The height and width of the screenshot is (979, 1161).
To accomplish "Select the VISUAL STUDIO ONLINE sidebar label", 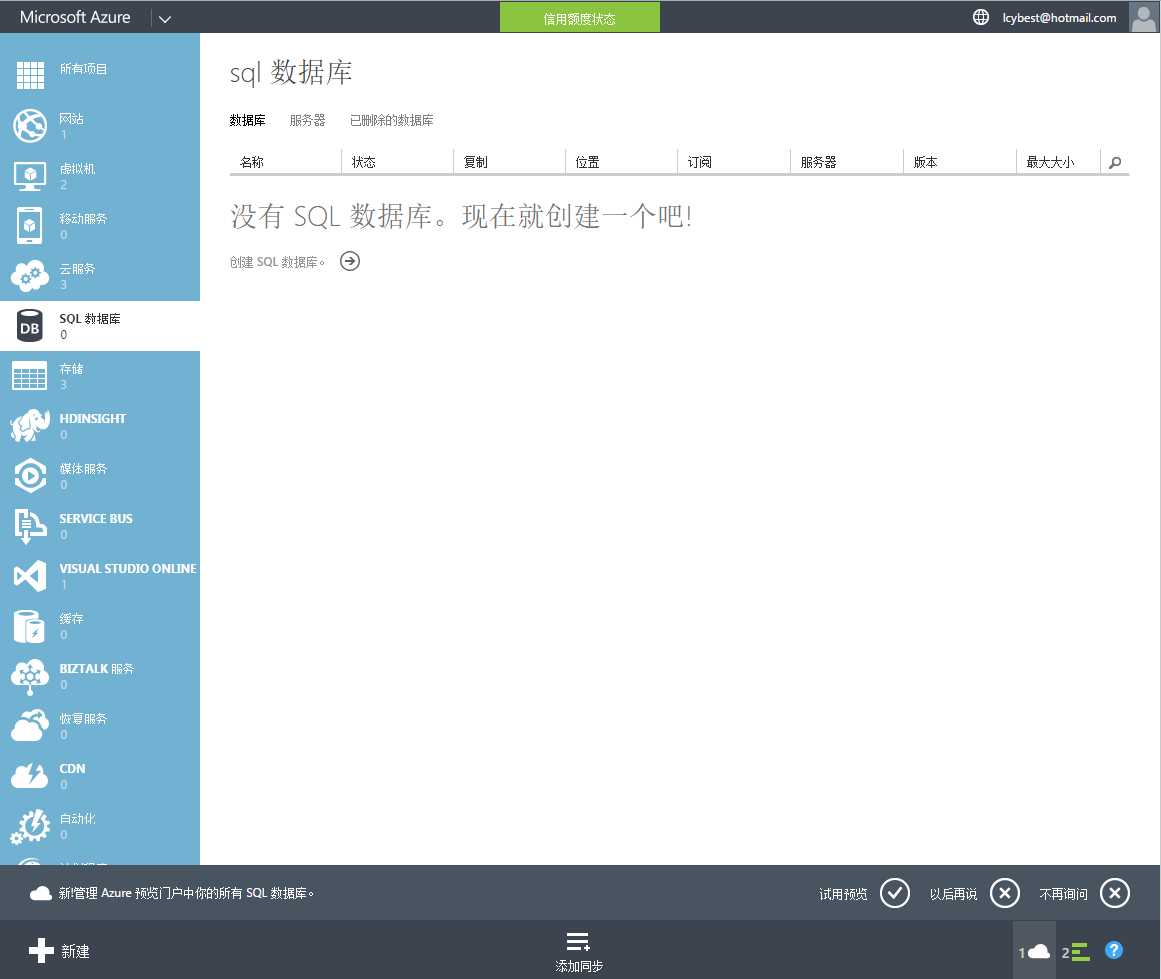I will click(127, 569).
